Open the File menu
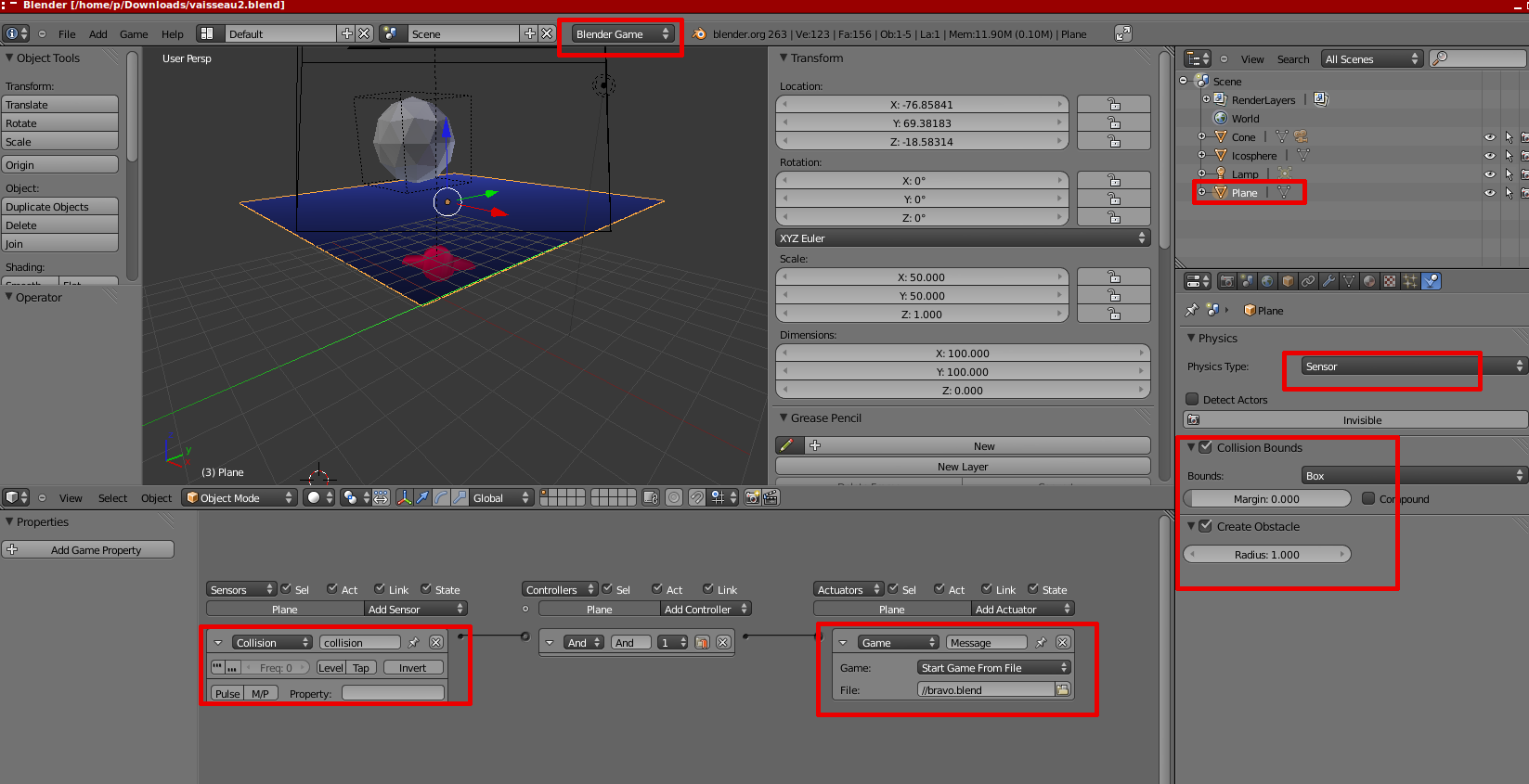 (x=67, y=34)
